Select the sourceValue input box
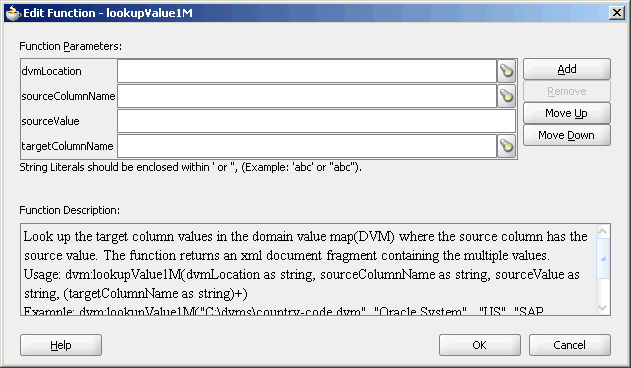The width and height of the screenshot is (631, 368). point(316,121)
